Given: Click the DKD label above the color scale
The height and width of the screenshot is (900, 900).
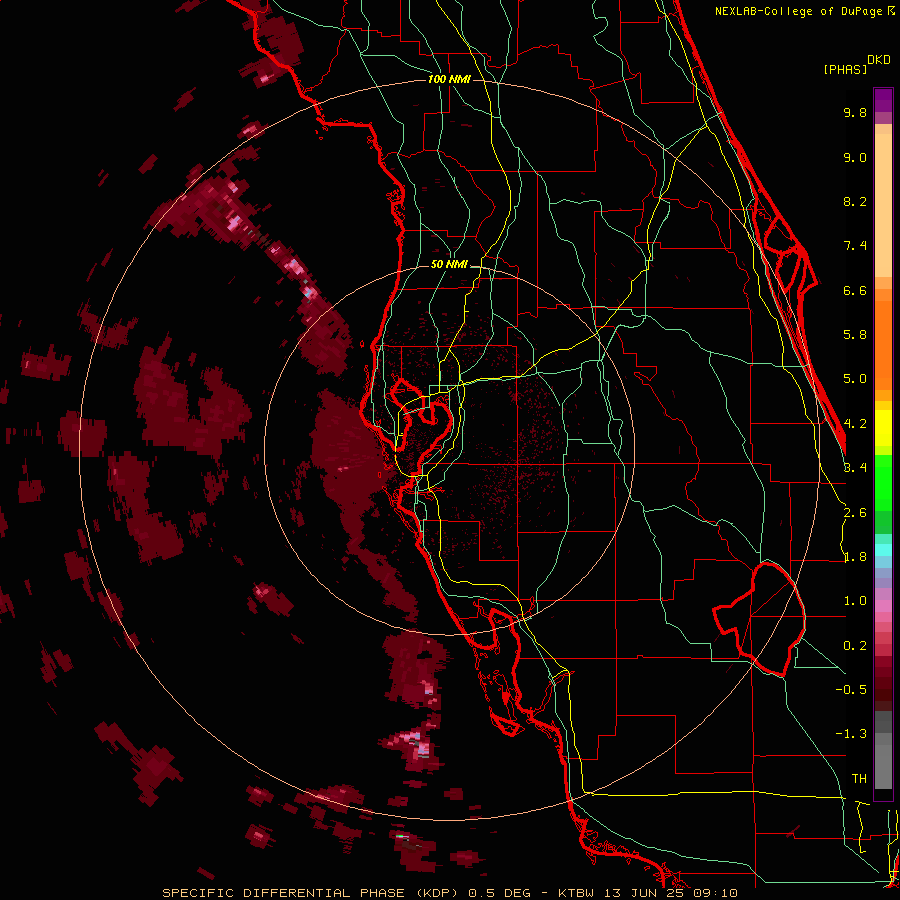Looking at the screenshot, I should pos(878,60).
